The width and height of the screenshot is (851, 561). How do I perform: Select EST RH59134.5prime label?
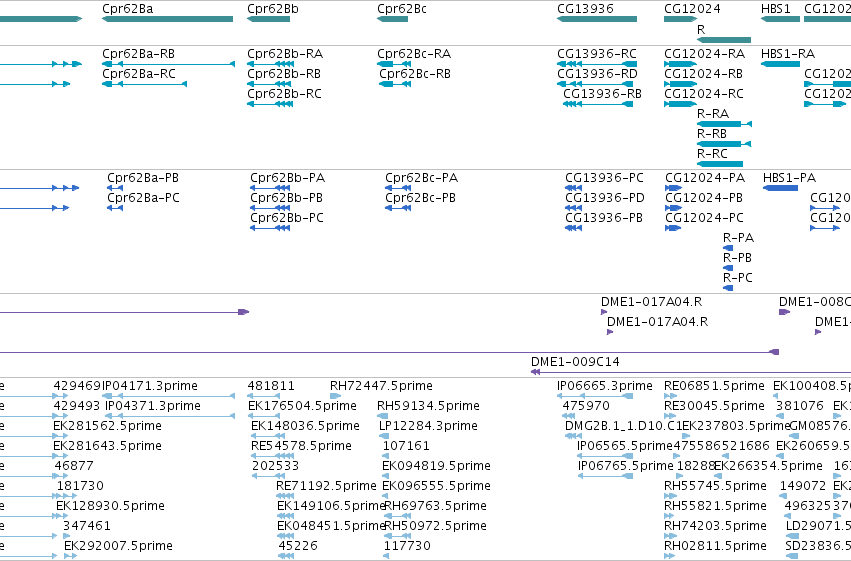coord(428,406)
